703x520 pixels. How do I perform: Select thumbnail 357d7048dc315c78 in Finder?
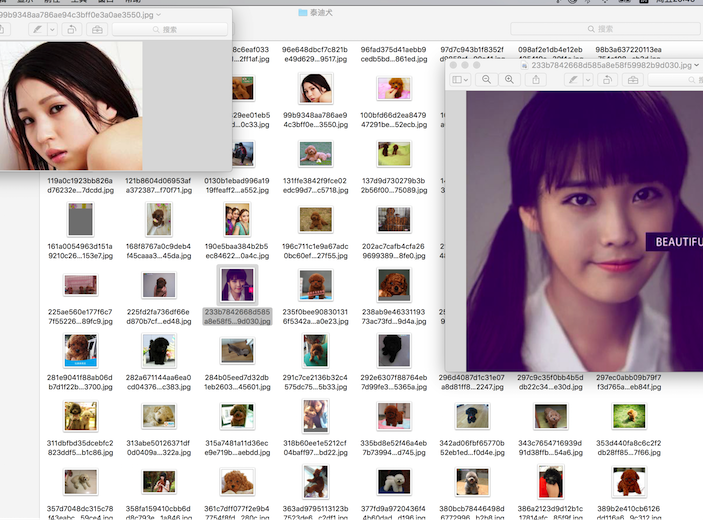[x=80, y=481]
